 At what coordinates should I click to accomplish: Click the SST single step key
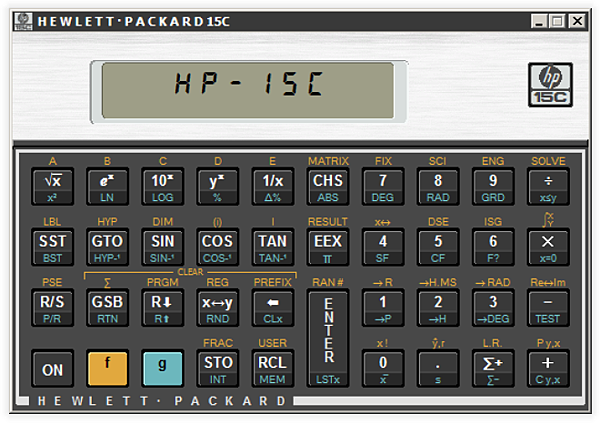pos(52,247)
